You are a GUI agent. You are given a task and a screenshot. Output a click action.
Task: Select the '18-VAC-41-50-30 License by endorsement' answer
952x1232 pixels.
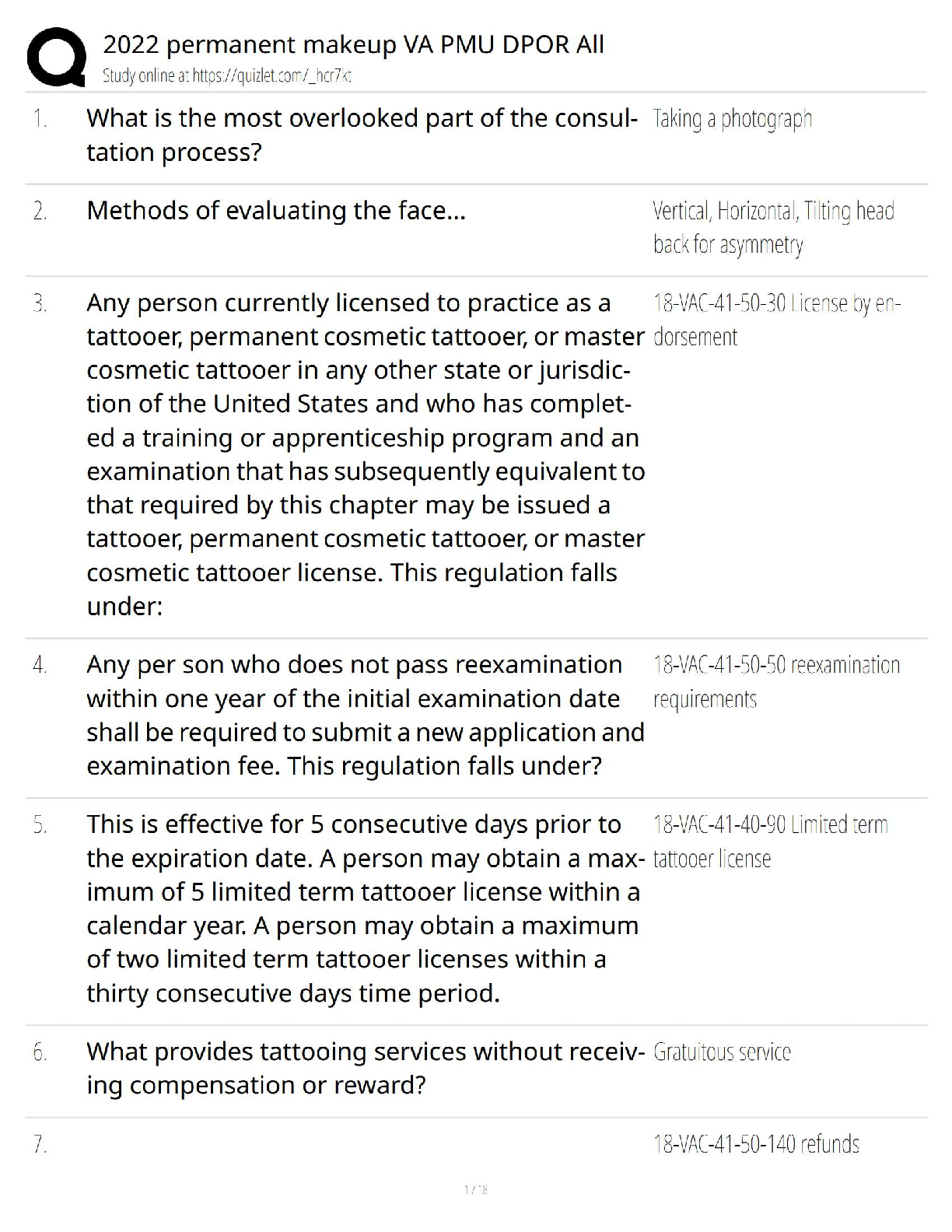(x=775, y=320)
